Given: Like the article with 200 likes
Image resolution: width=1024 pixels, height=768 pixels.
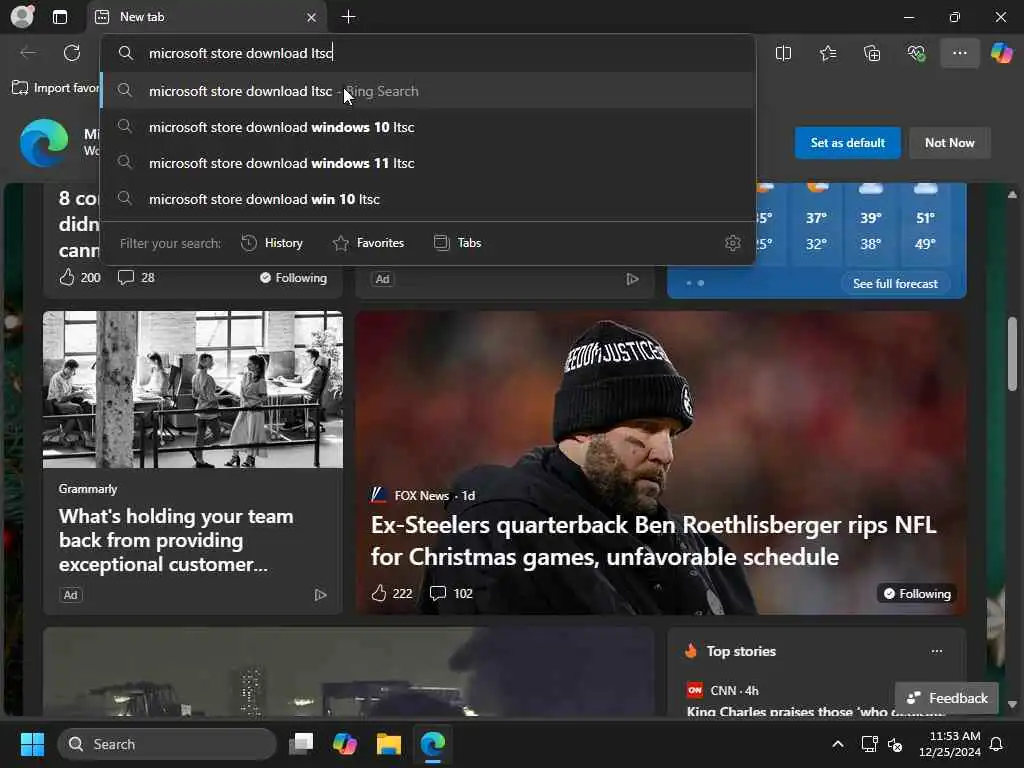Looking at the screenshot, I should [x=80, y=278].
